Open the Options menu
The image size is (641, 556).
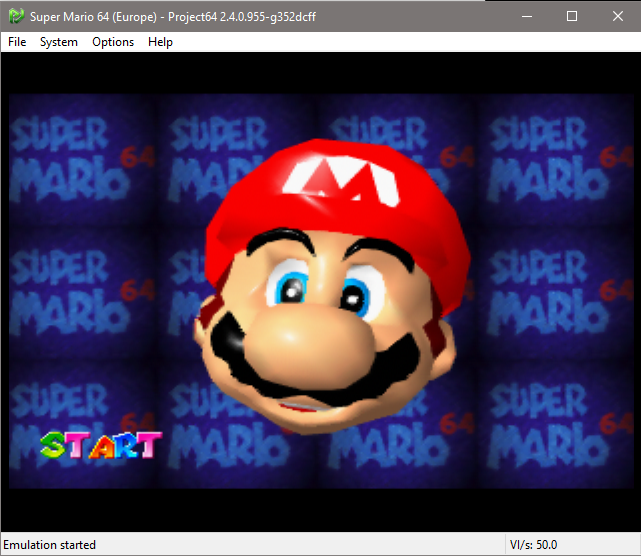tap(113, 42)
